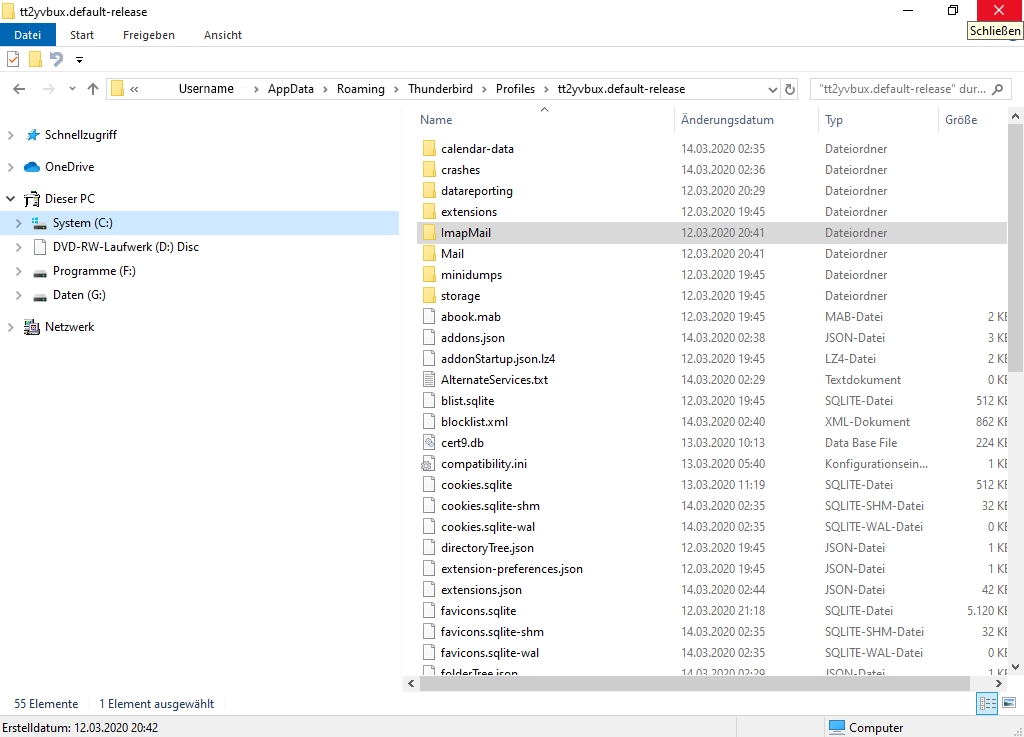
Task: Switch to details view in status bar
Action: (987, 704)
